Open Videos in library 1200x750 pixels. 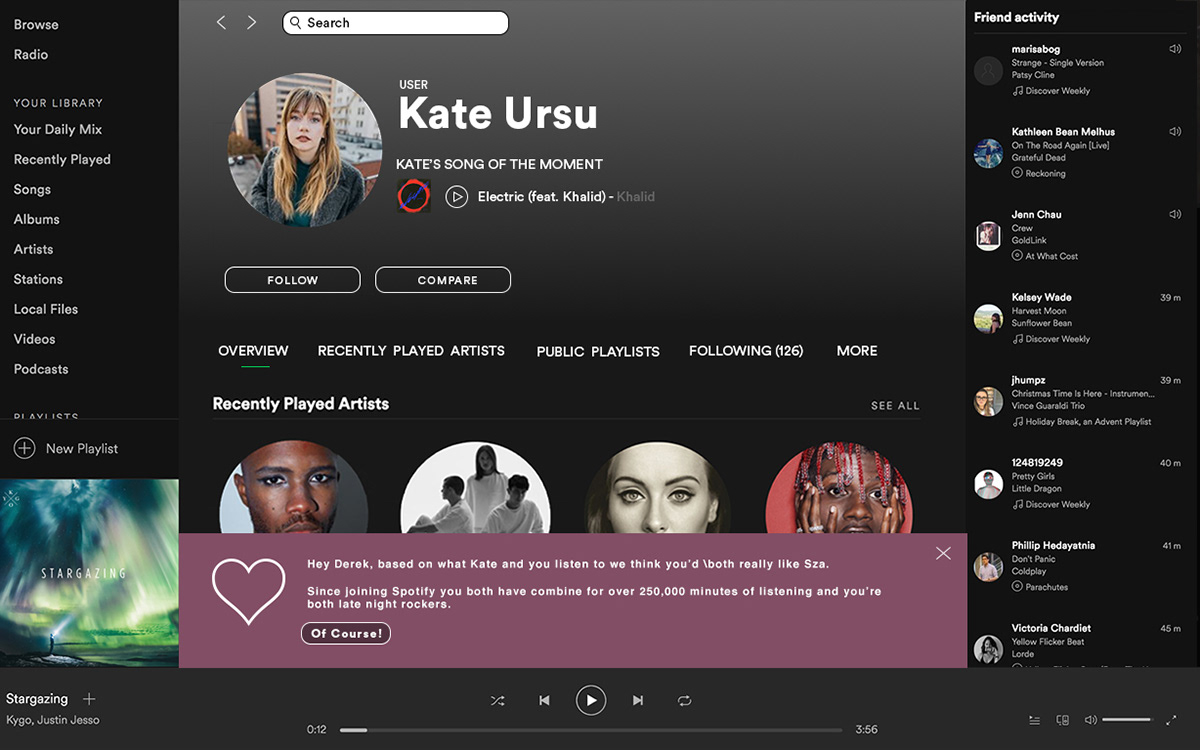(x=35, y=339)
